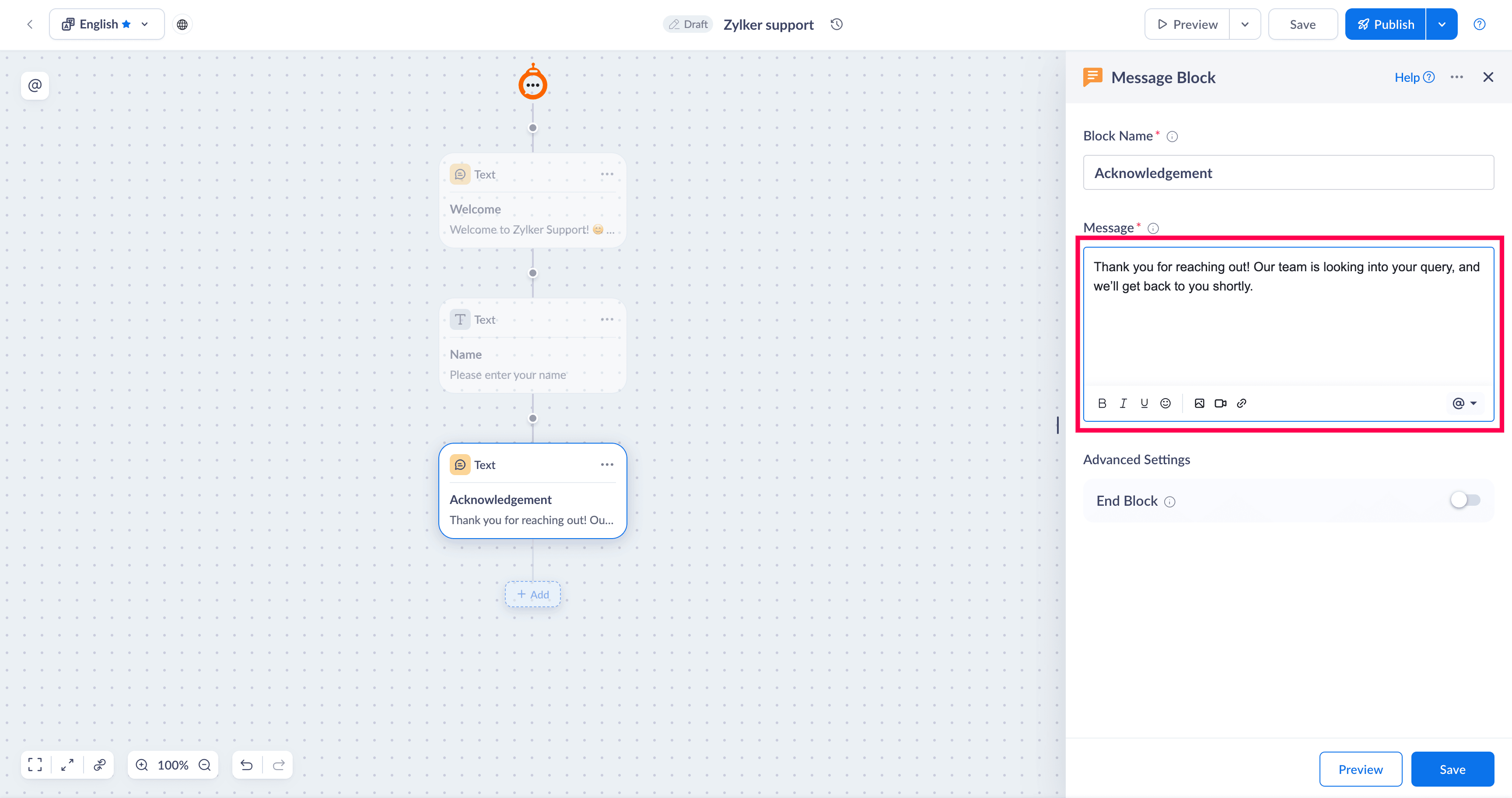
Task: Click the Bold formatting icon
Action: pos(1102,403)
